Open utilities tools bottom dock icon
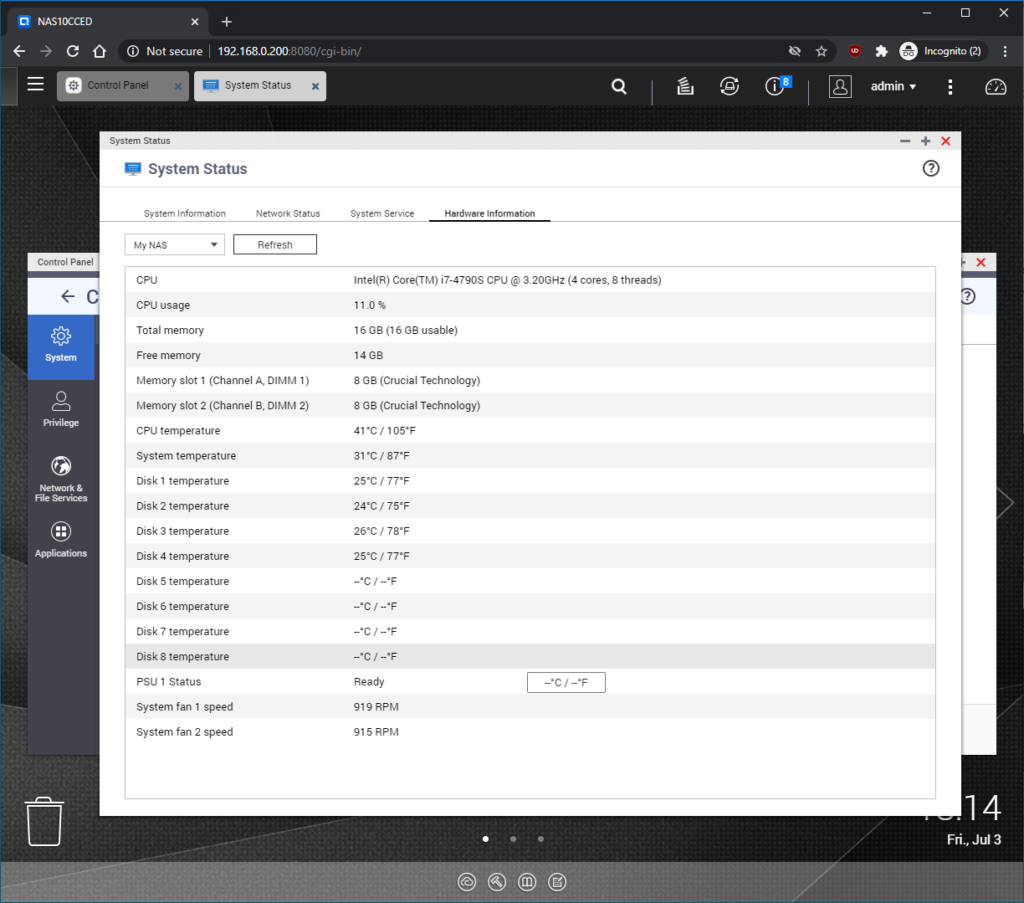Screen dimensions: 1024x903 [x=497, y=882]
